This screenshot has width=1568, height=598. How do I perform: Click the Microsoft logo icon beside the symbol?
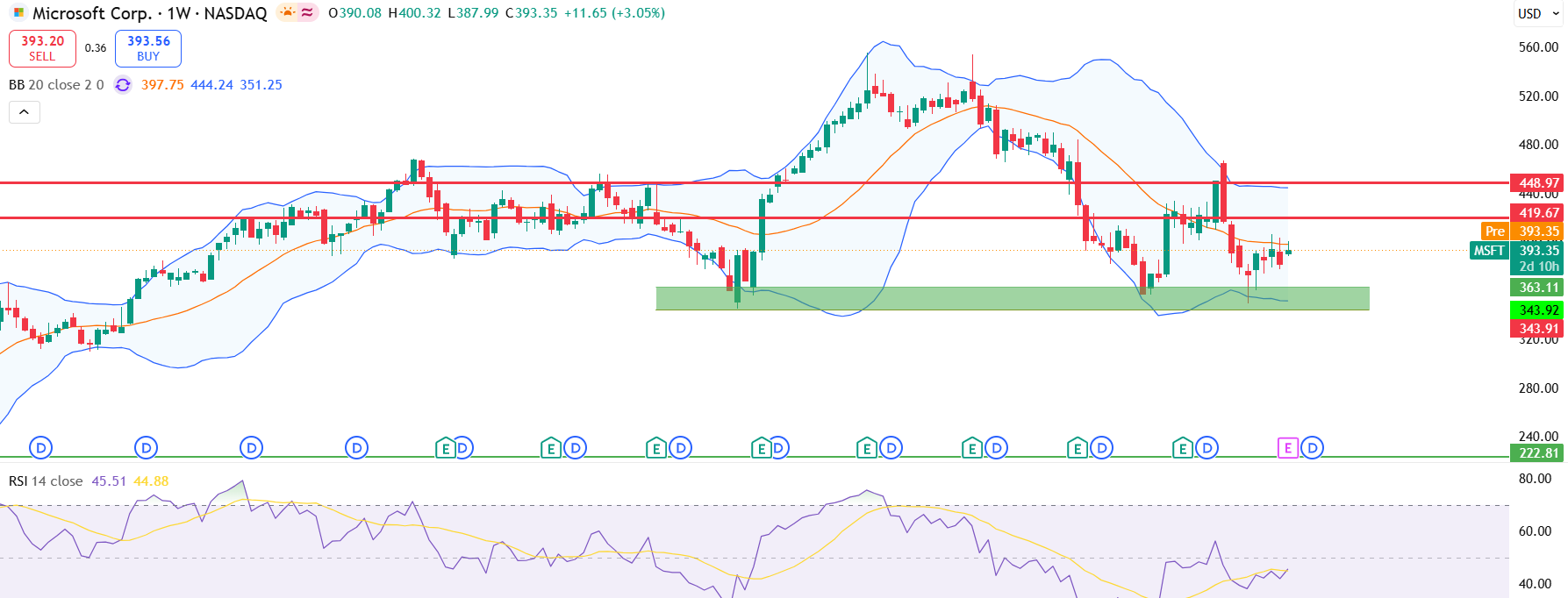(x=18, y=13)
